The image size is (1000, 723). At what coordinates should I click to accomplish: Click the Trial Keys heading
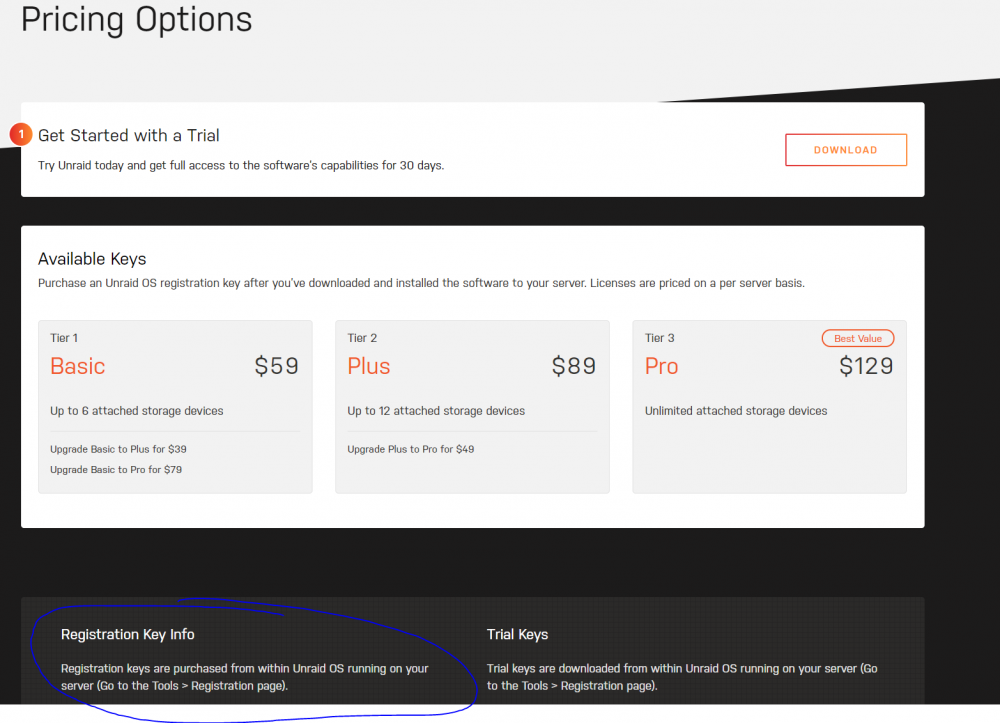coord(517,634)
